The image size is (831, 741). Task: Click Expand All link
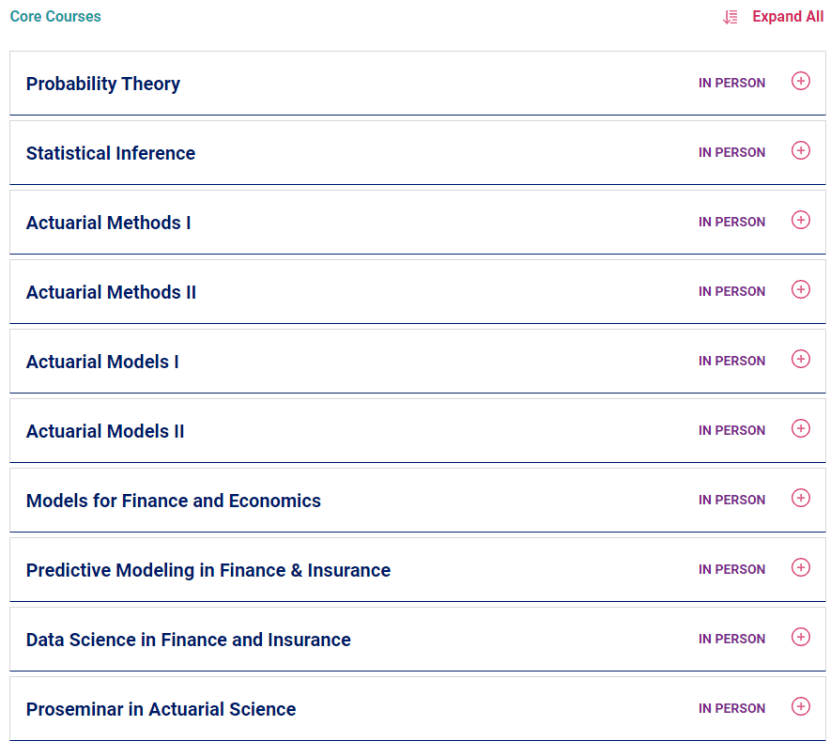tap(788, 17)
